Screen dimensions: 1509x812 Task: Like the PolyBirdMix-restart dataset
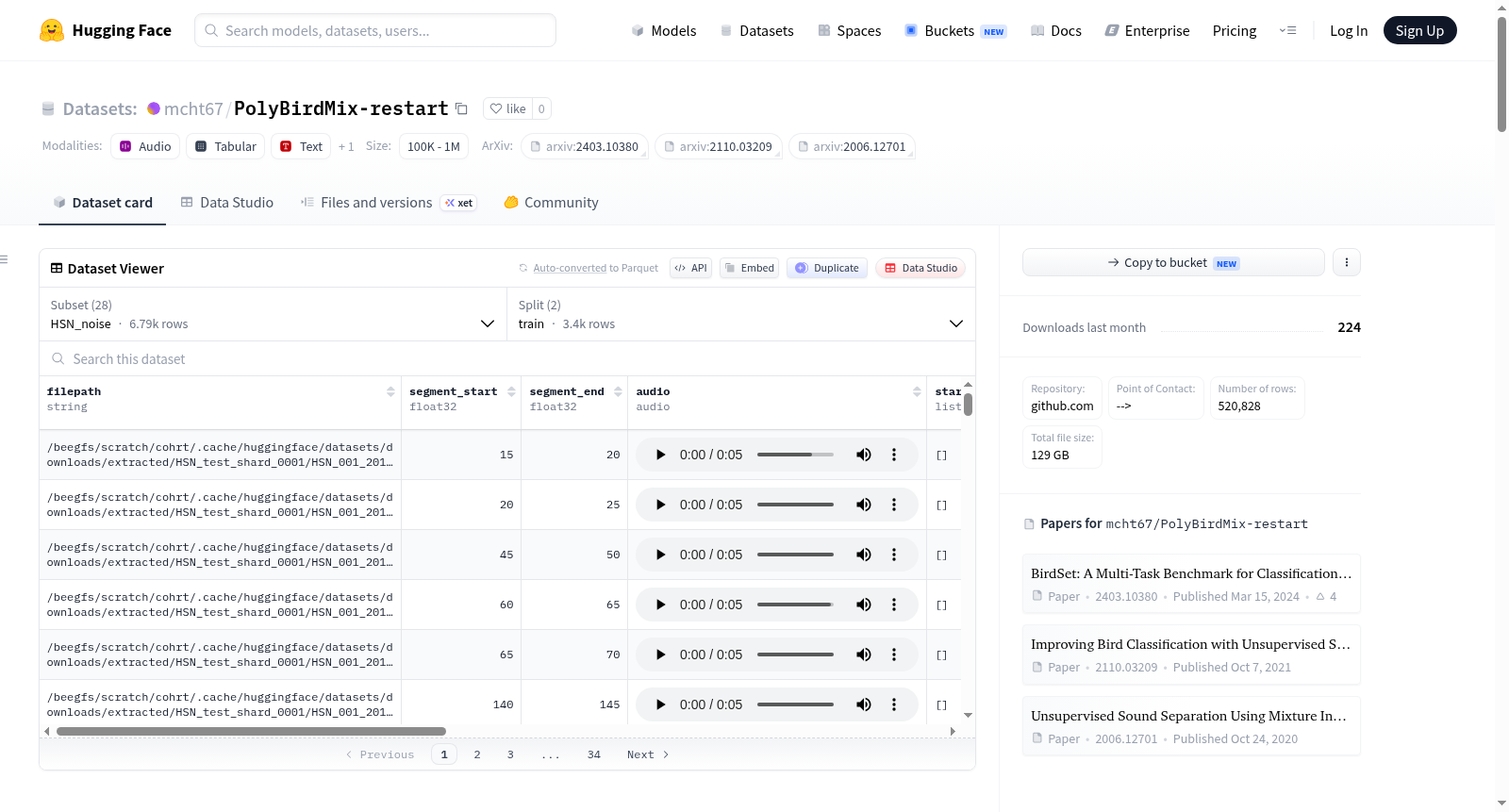point(508,108)
